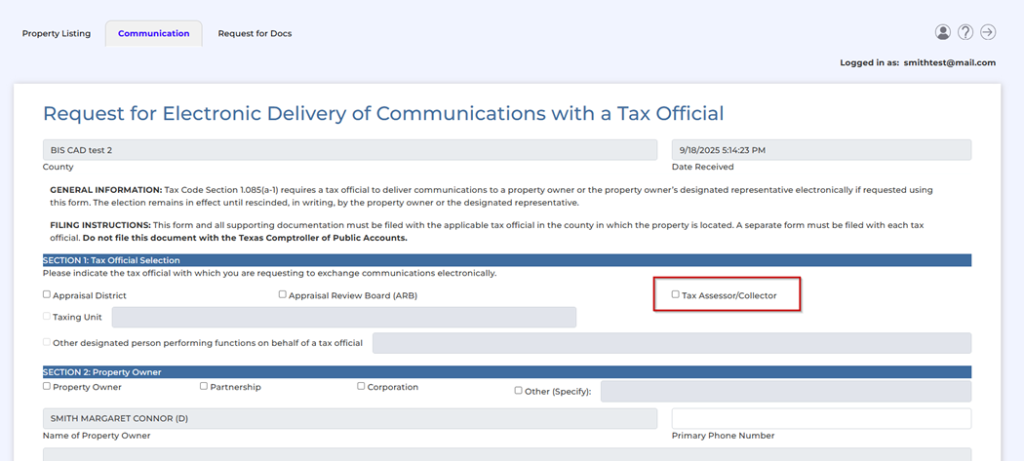Viewport: 1024px width, 461px height.
Task: Click the logout arrow icon
Action: 988,32
